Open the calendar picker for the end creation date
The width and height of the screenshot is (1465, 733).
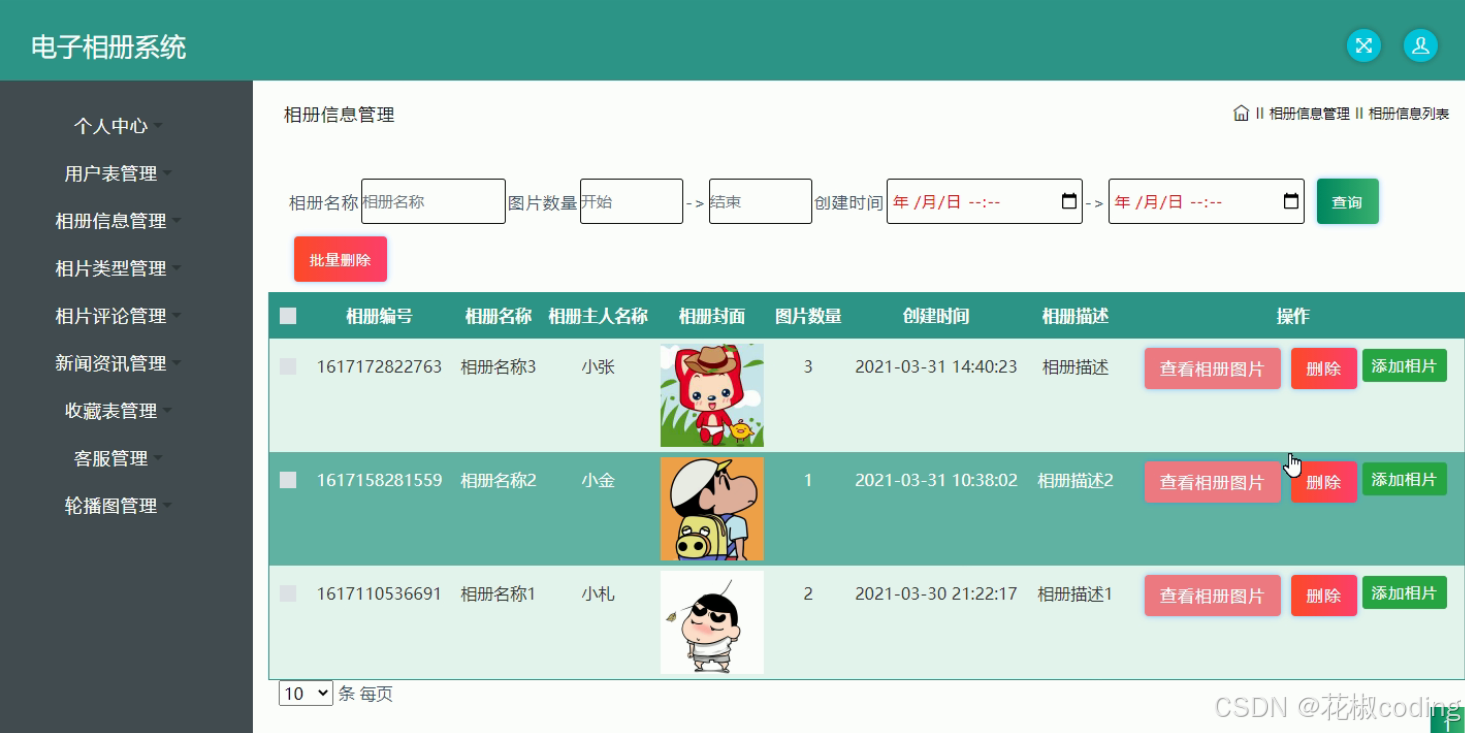point(1291,201)
